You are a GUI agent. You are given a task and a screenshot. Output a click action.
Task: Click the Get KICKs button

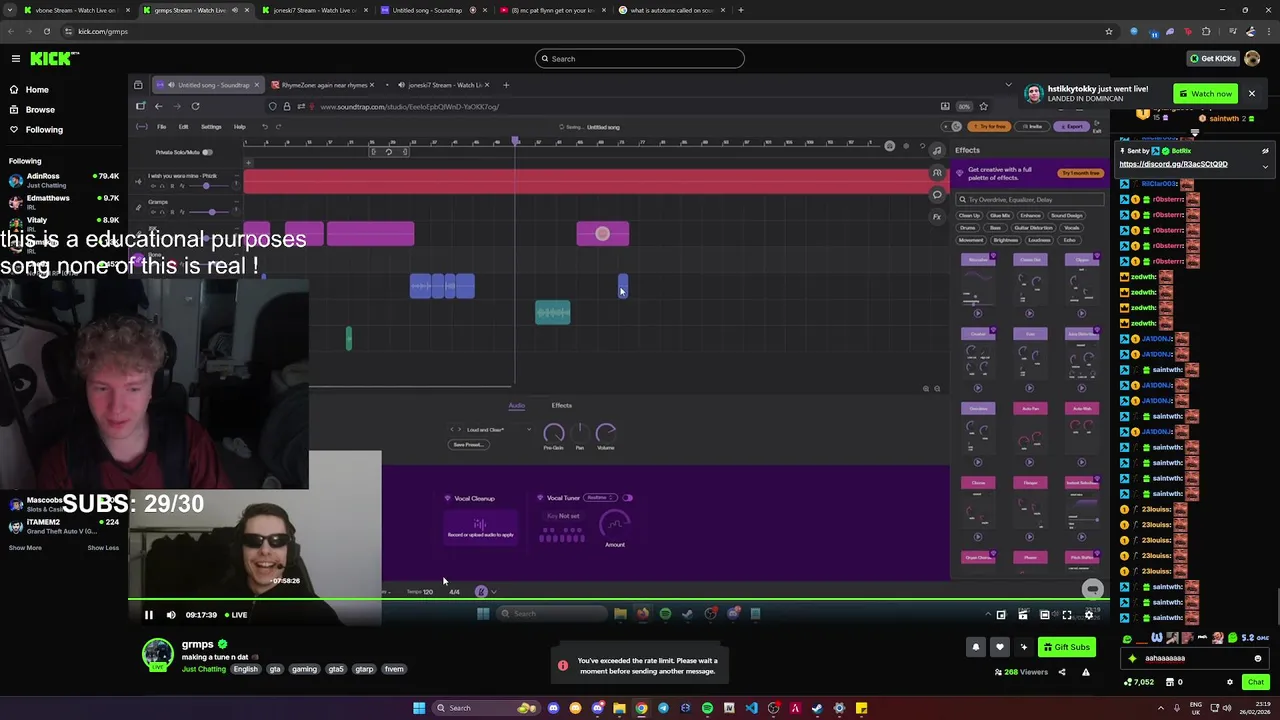(x=1213, y=58)
